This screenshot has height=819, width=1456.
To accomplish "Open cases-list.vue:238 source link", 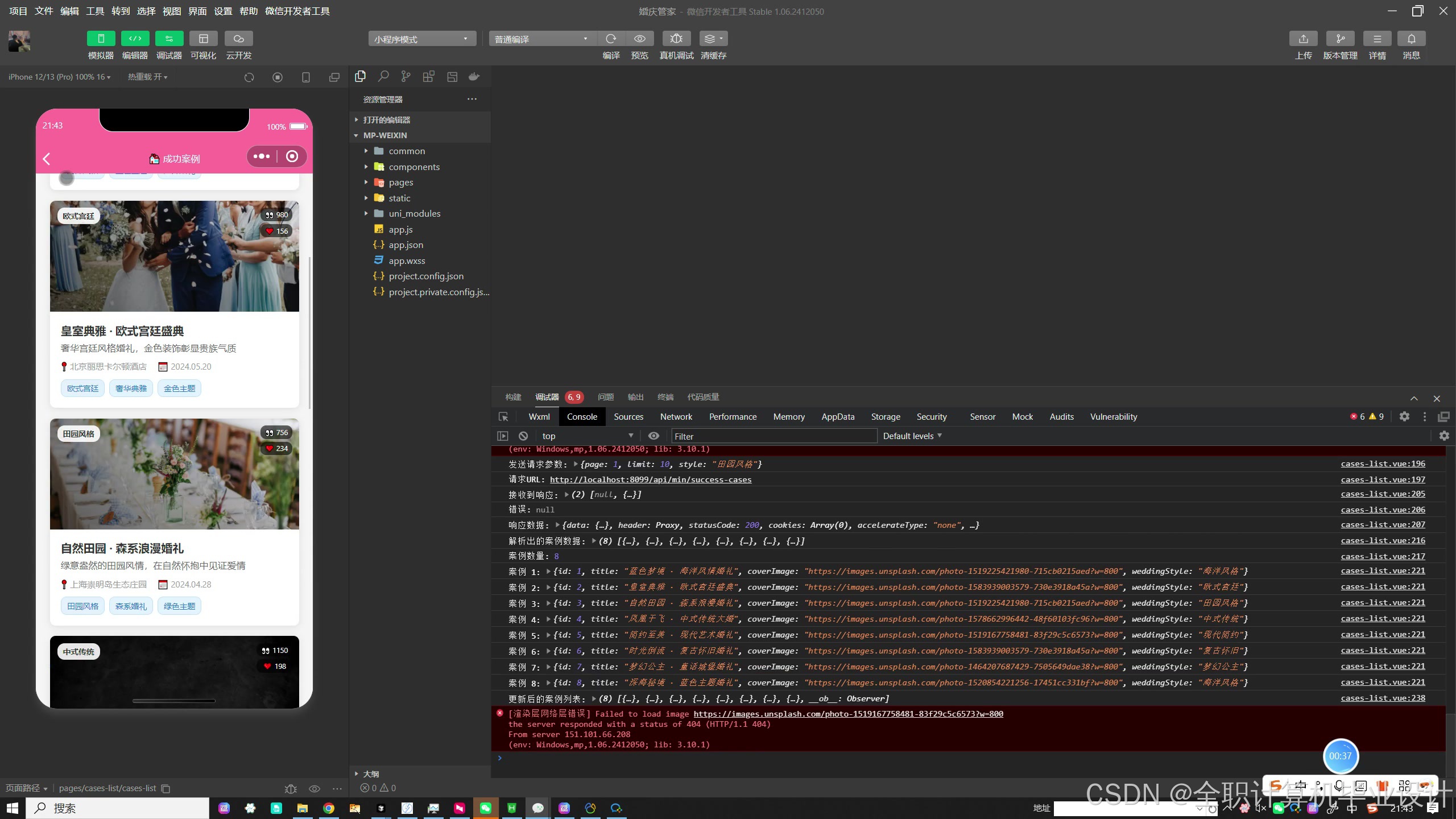I will click(1383, 698).
